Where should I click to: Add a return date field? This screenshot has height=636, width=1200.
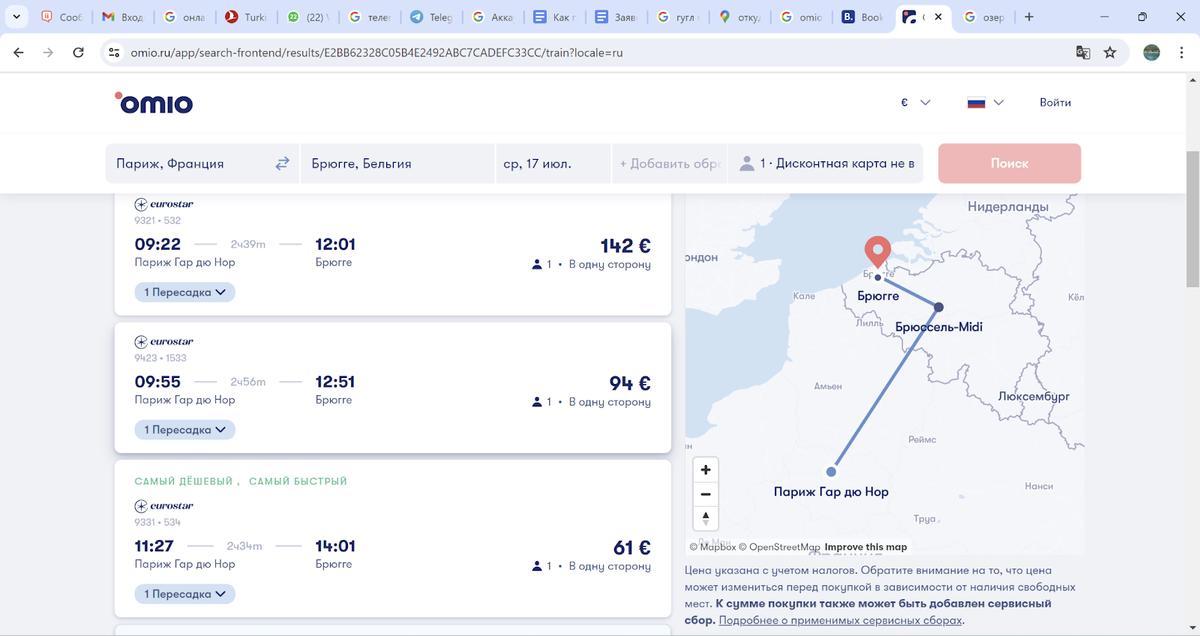coord(668,164)
